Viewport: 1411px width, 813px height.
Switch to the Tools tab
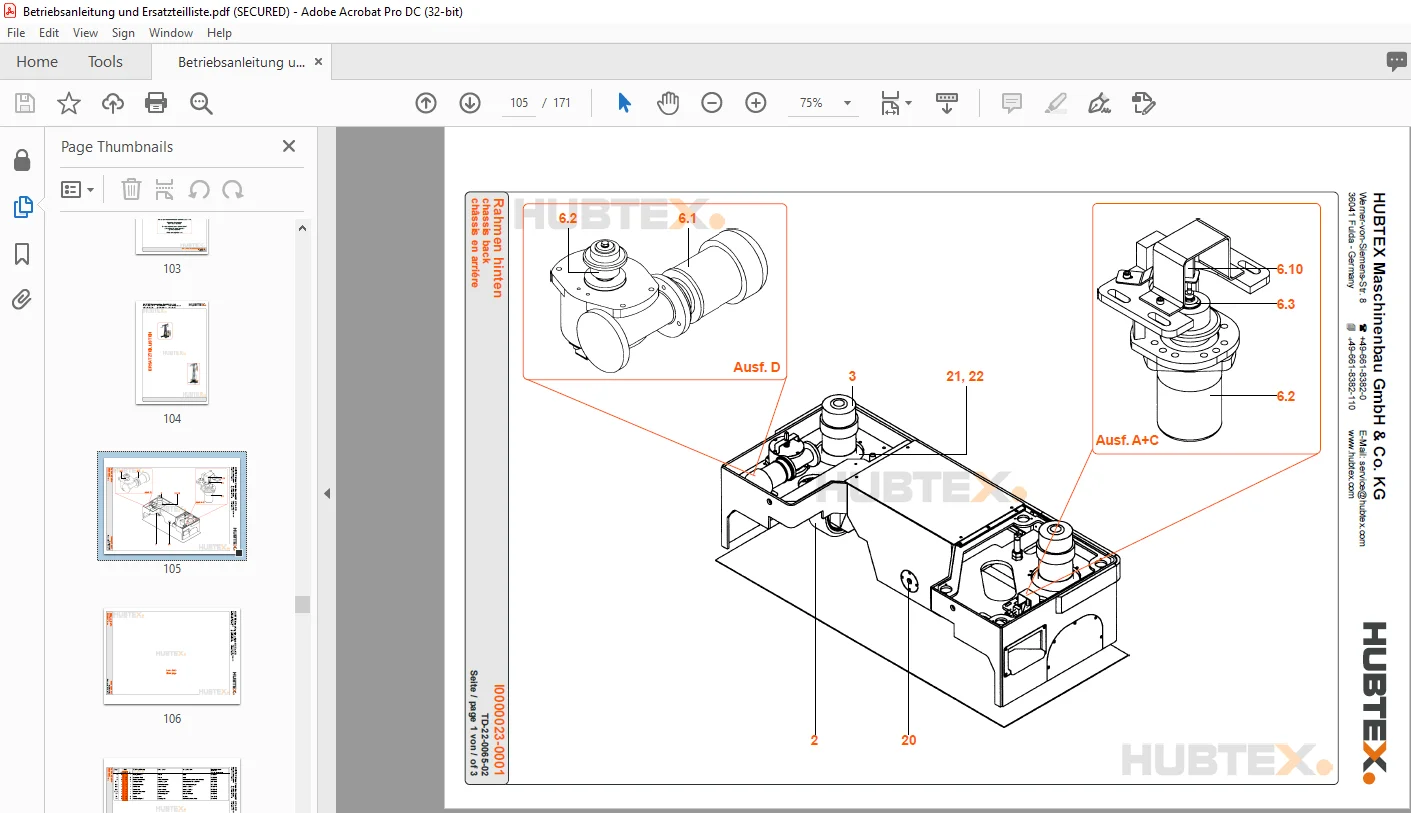(x=105, y=62)
